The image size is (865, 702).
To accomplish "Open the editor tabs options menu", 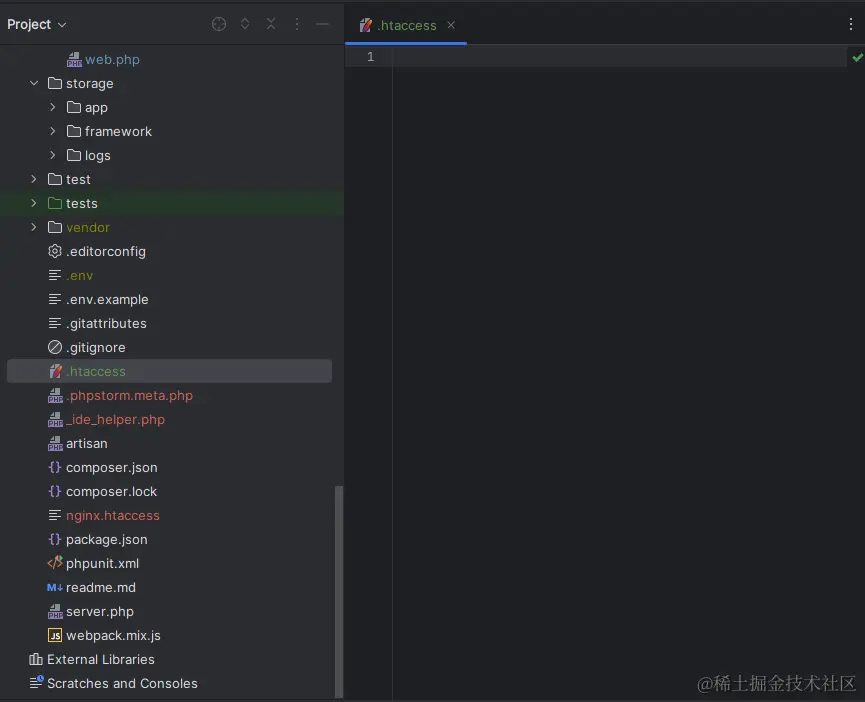I will point(851,24).
